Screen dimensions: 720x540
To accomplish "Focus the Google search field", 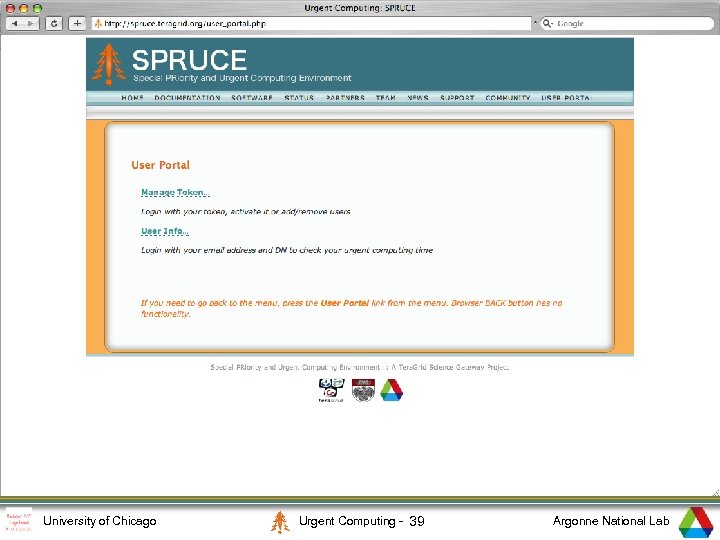I will 627,23.
